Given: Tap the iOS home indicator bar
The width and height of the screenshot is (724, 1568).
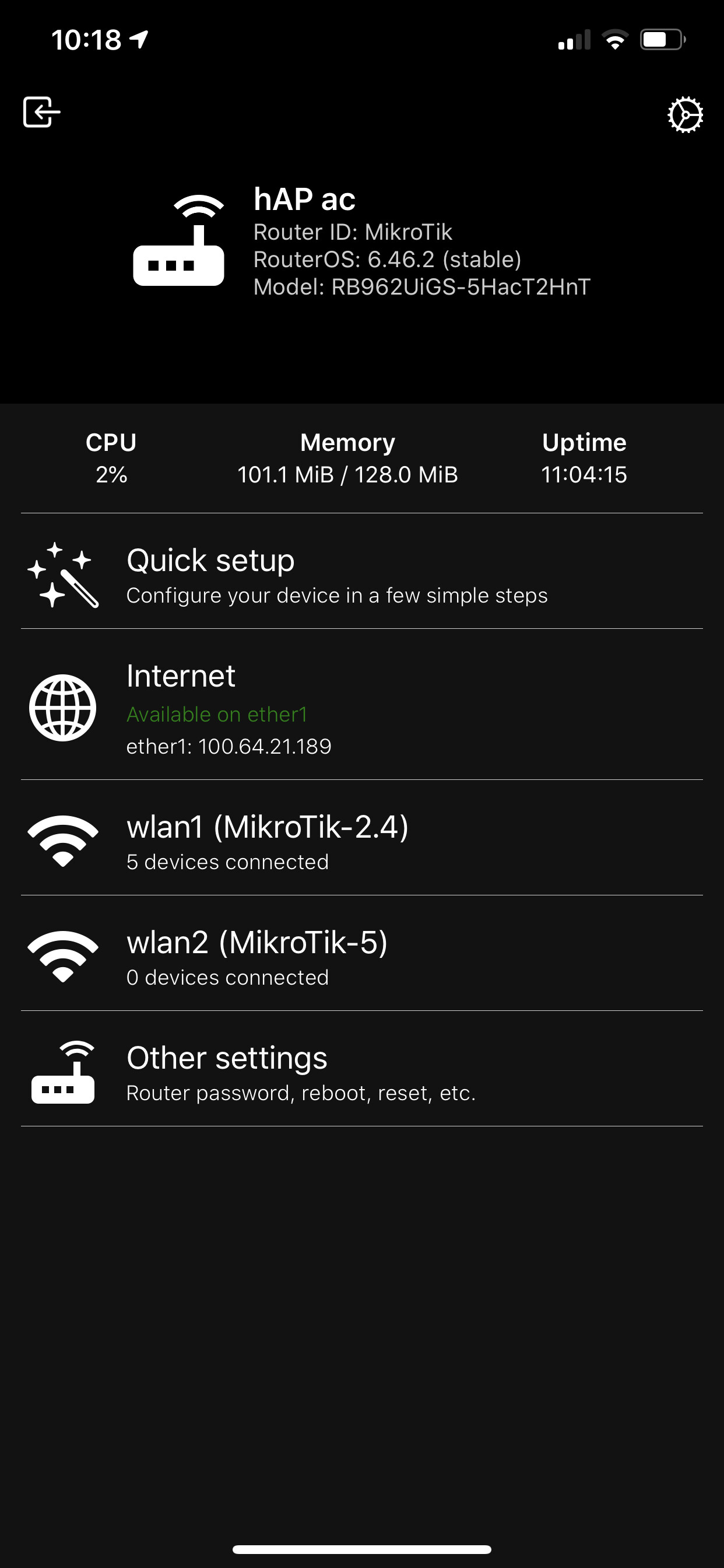Looking at the screenshot, I should 361,1550.
